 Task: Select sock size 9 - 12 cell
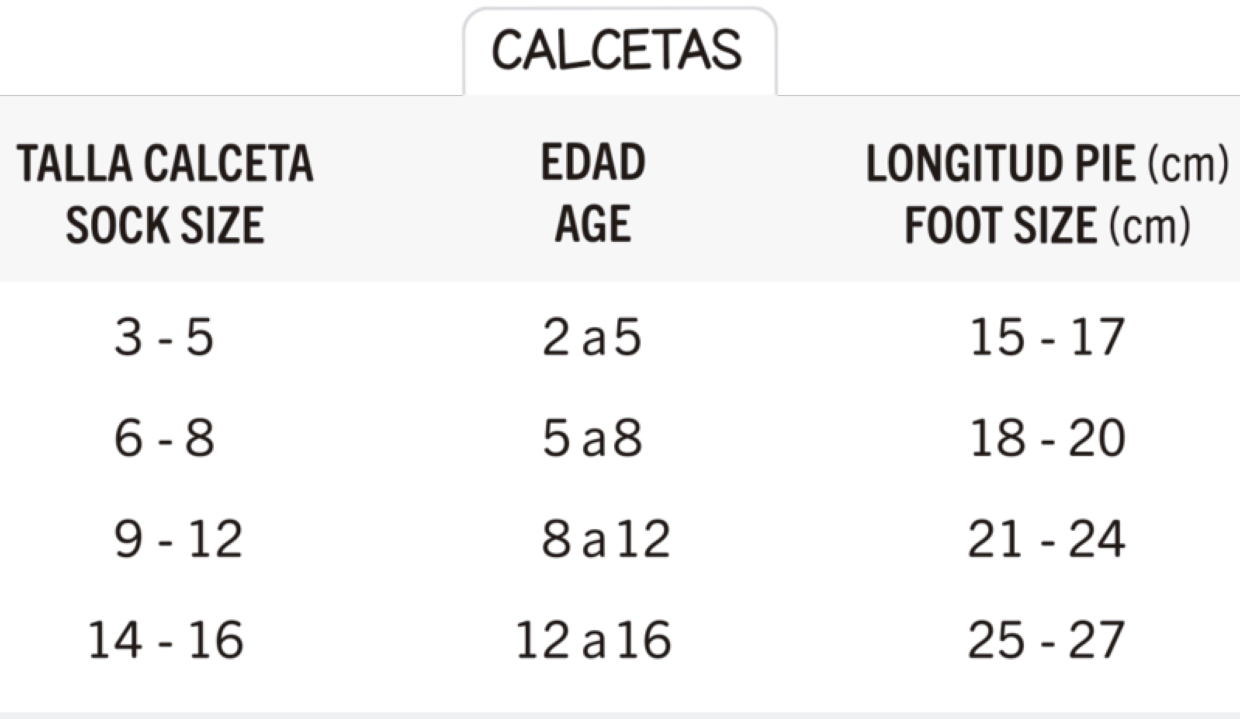tap(178, 540)
